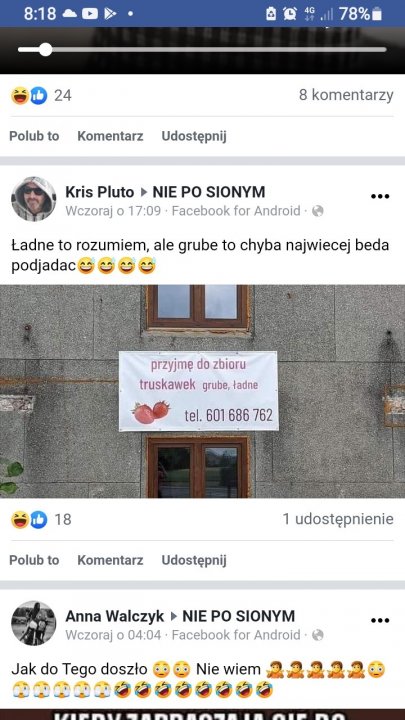Tap the alarm icon in status bar
This screenshot has width=405, height=720.
290,14
